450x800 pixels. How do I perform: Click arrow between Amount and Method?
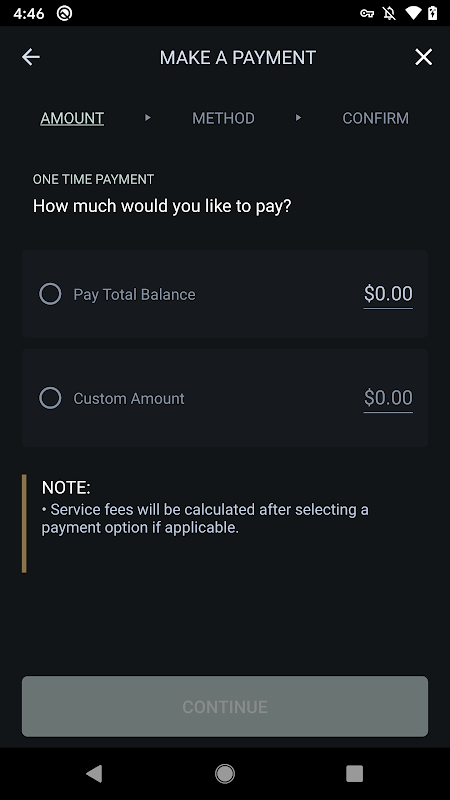147,118
